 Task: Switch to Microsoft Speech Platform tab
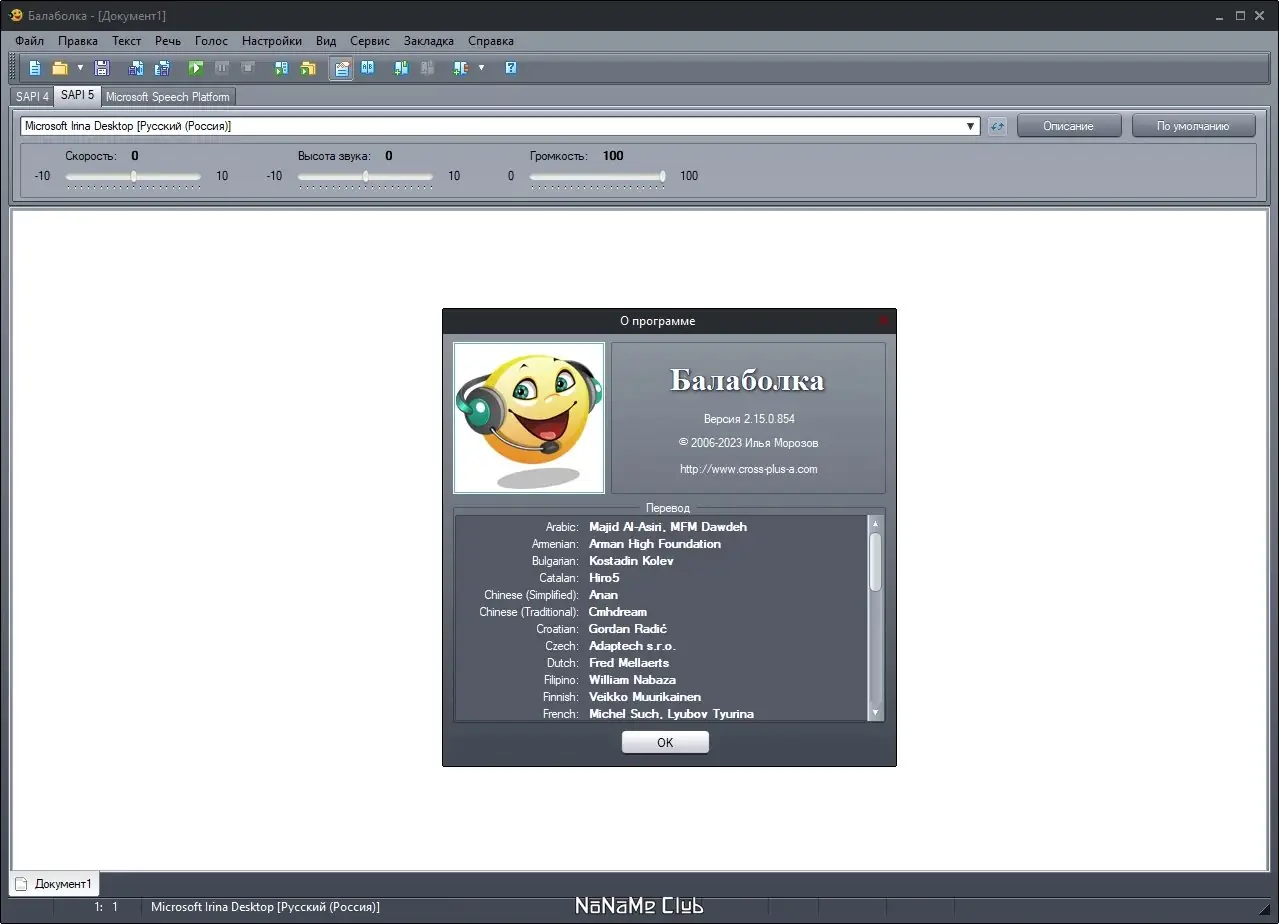coord(168,97)
